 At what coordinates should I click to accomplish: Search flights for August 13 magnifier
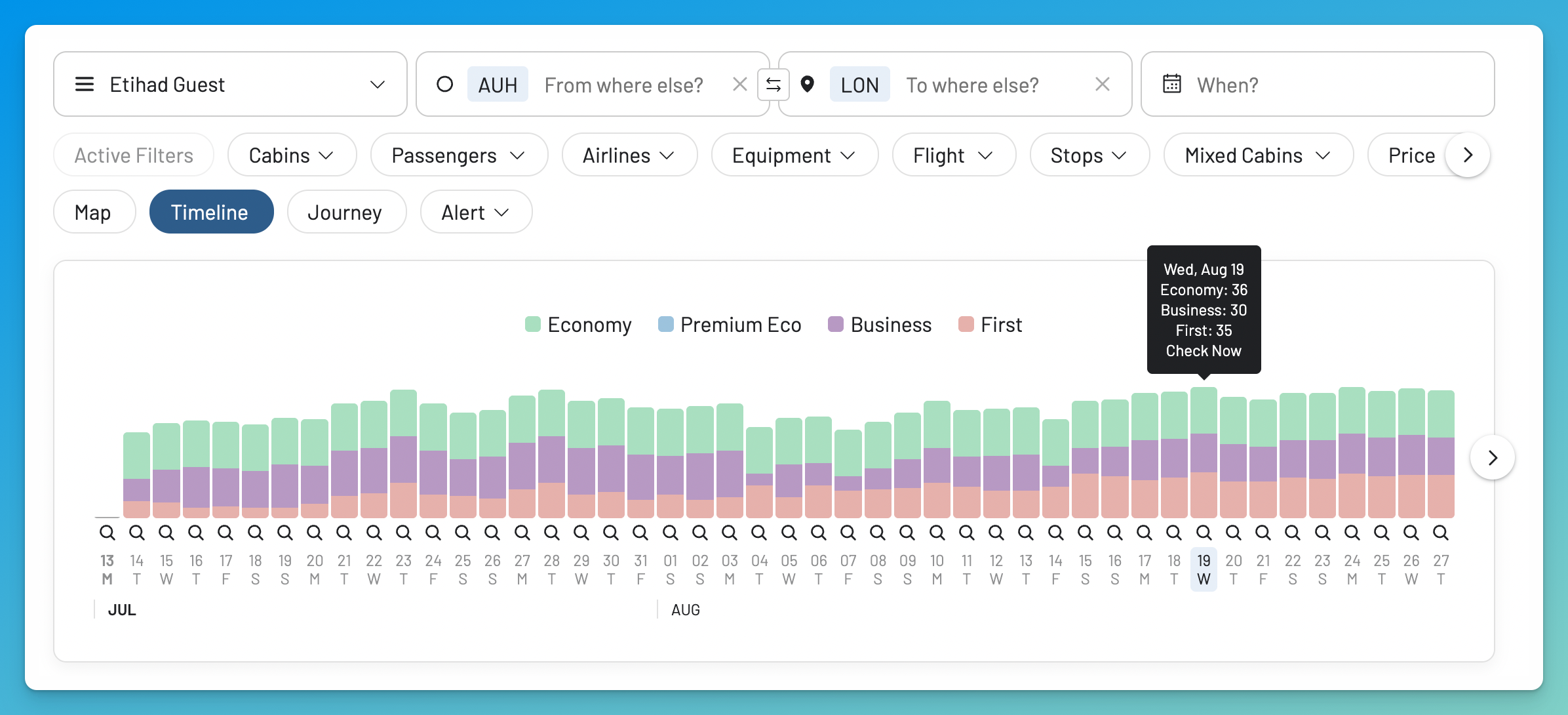1026,532
